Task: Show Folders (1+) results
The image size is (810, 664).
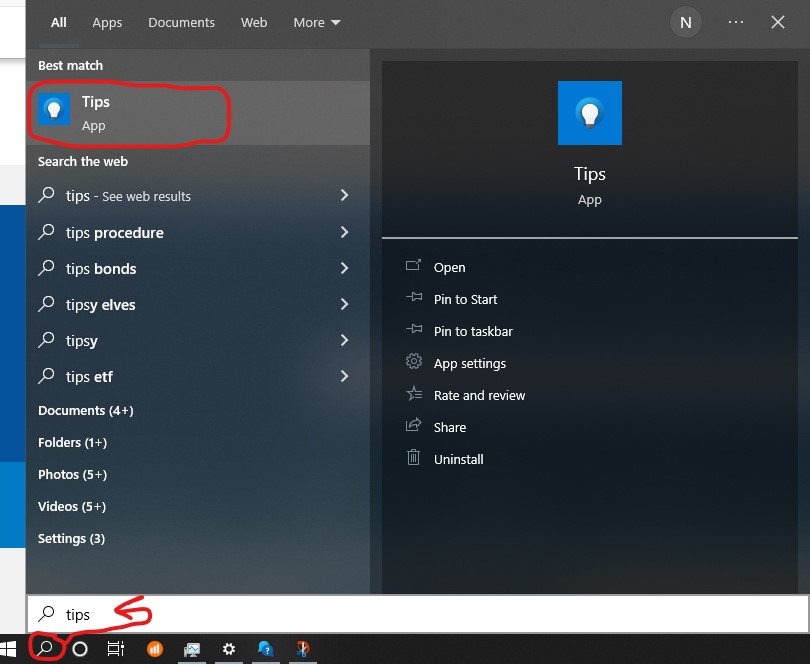Action: click(x=72, y=442)
